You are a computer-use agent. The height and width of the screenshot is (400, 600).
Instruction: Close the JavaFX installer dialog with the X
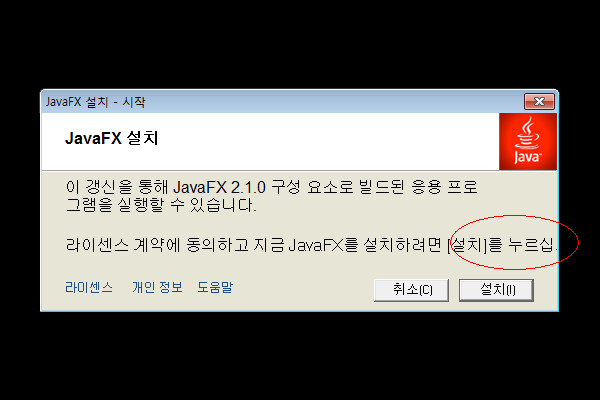pos(539,101)
